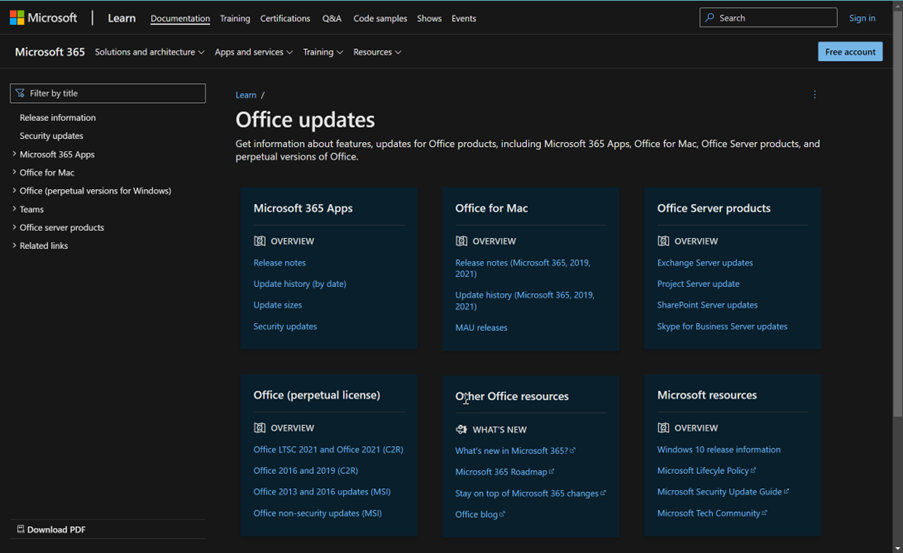Open Training in the top navigation

[x=235, y=18]
